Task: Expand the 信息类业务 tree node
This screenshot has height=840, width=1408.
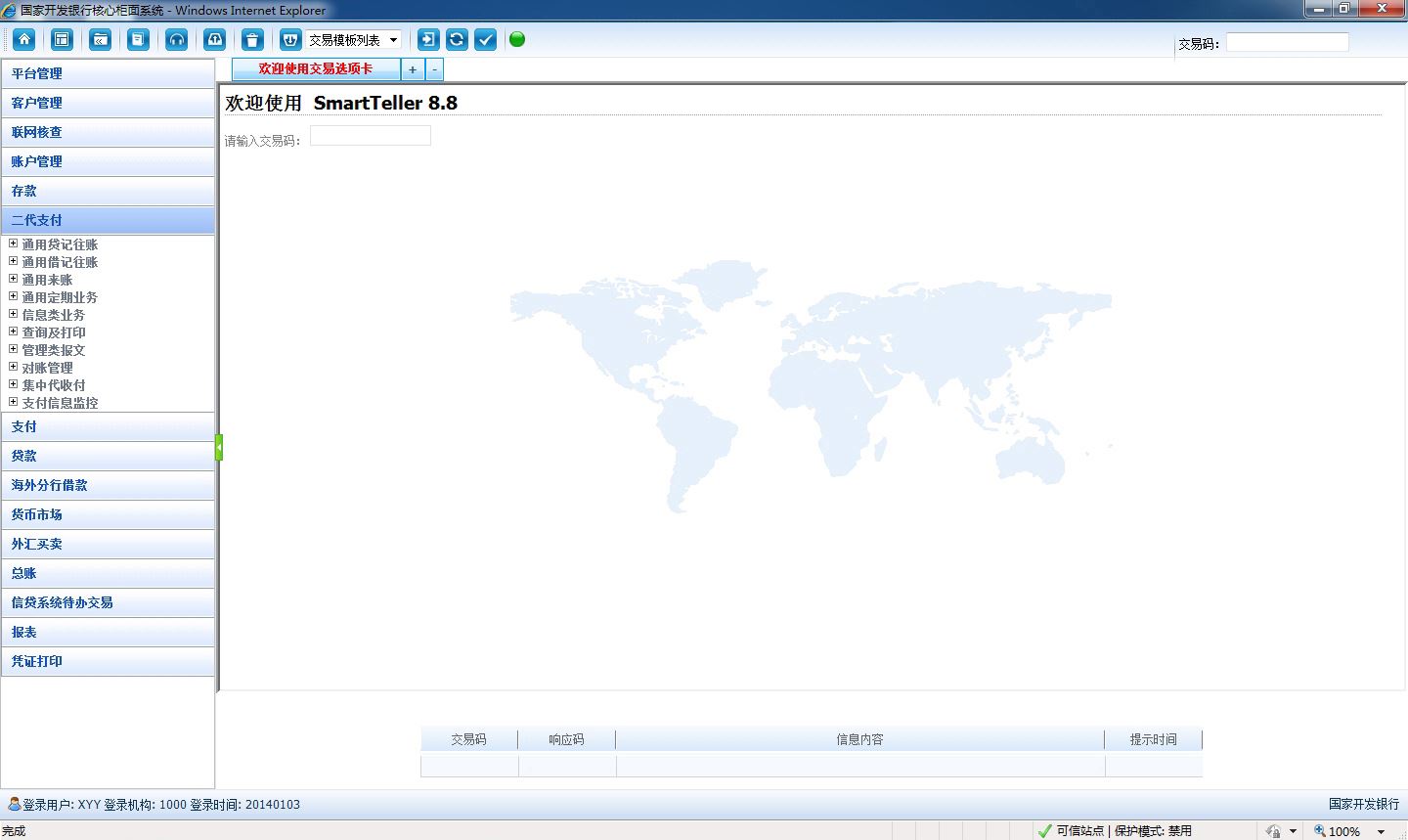Action: 14,315
